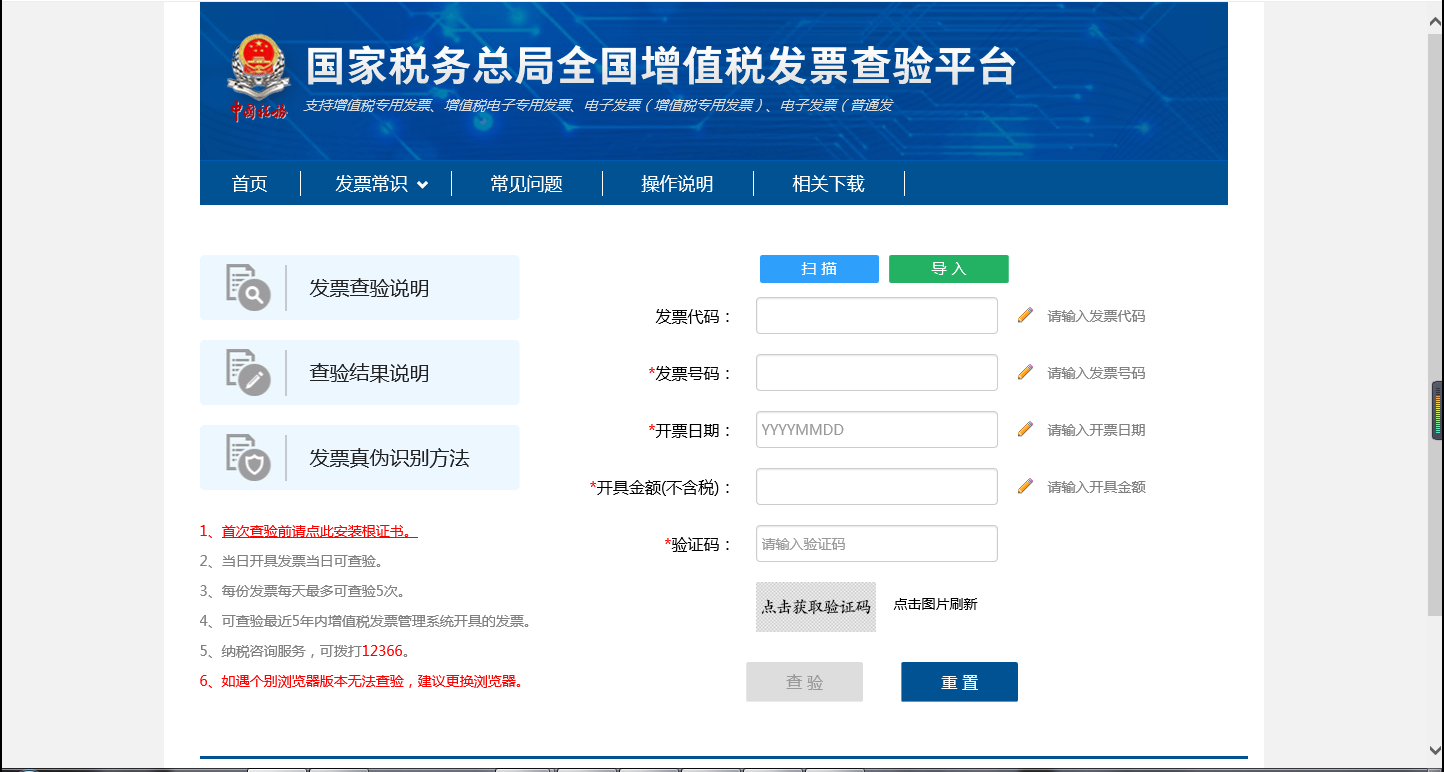Open 查验结果说明 pencil document icon
This screenshot has width=1444, height=772.
tap(248, 373)
